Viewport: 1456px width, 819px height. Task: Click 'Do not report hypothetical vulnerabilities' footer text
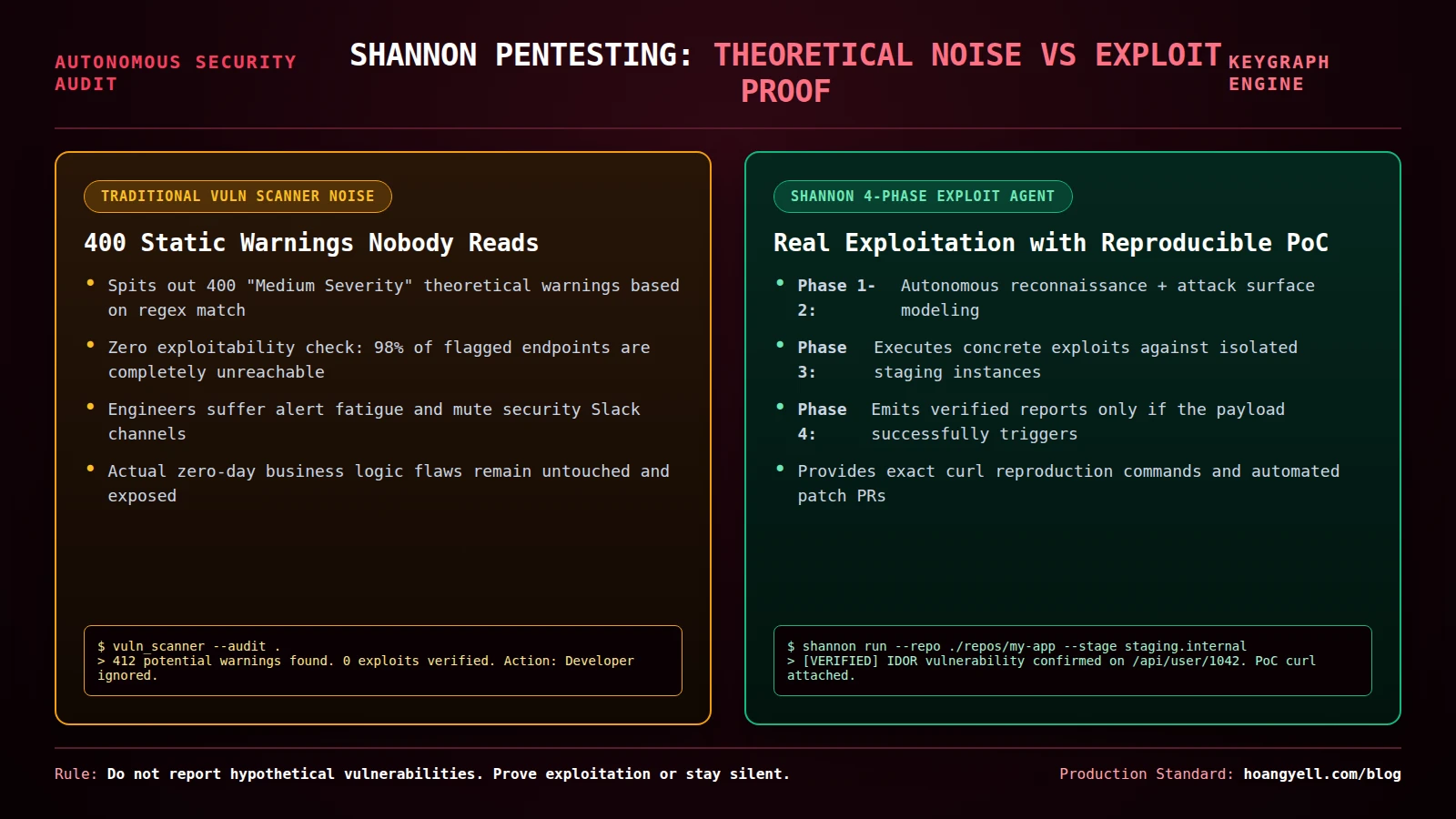pyautogui.click(x=449, y=773)
